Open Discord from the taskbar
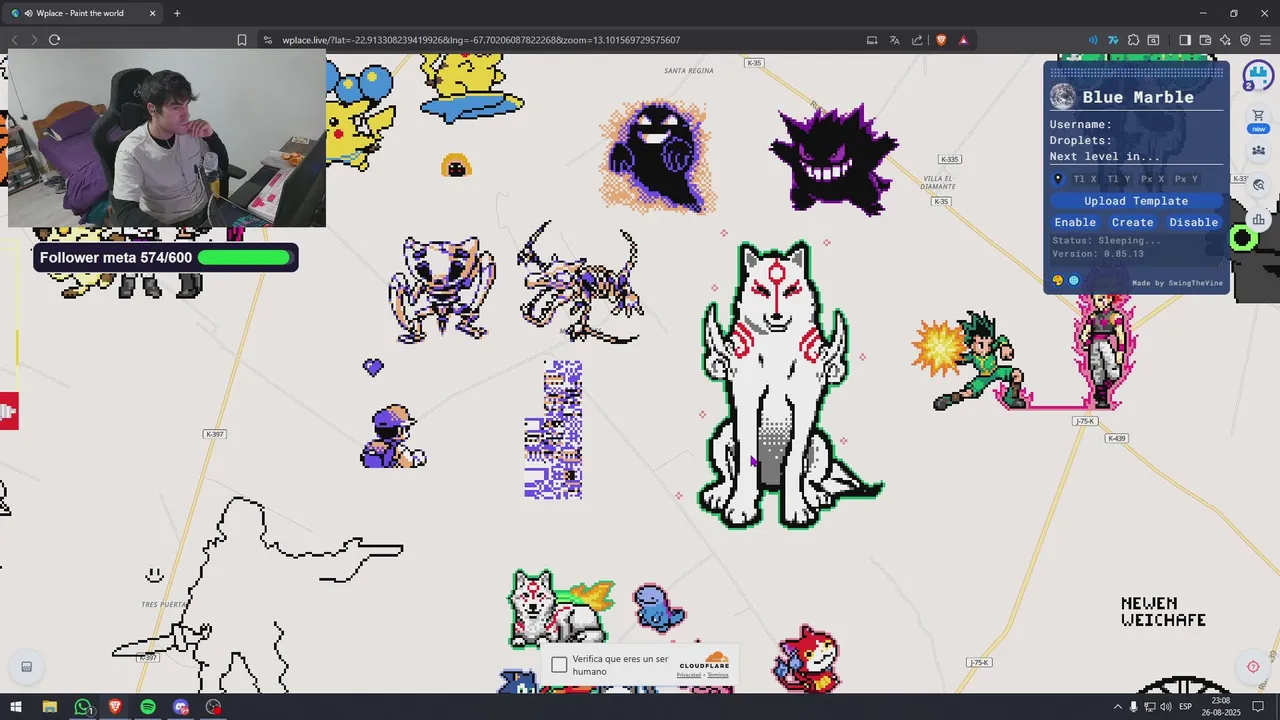 pos(181,707)
